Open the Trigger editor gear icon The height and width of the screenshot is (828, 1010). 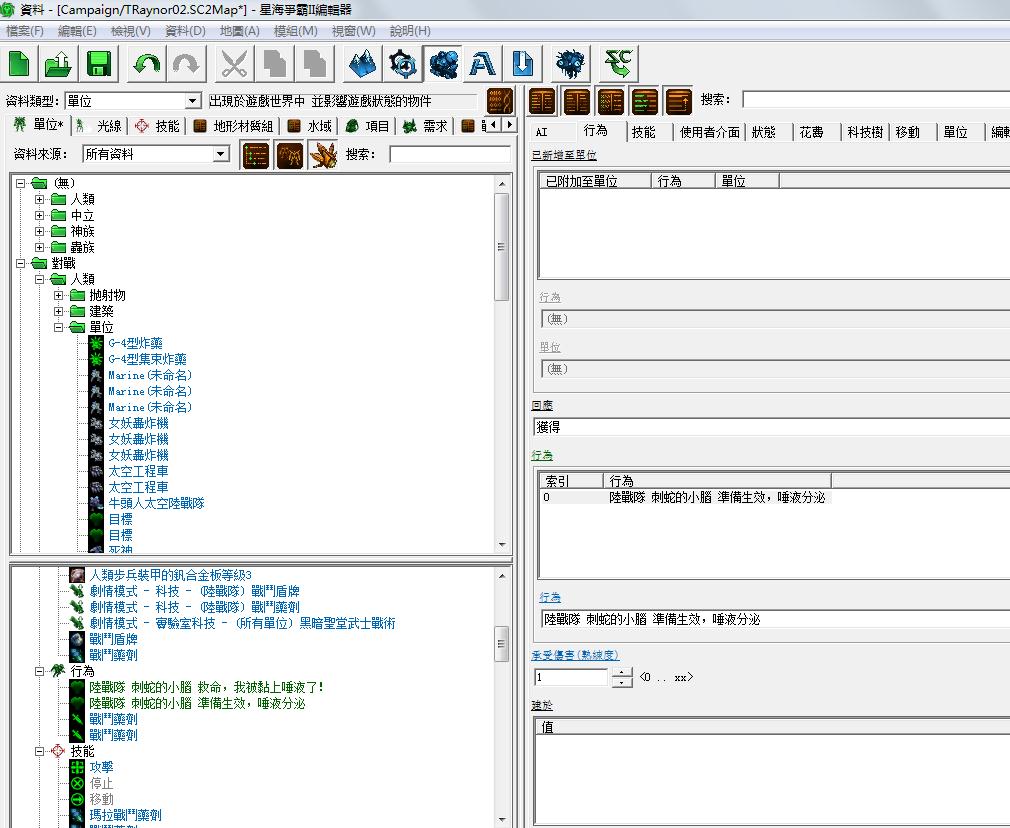point(402,65)
